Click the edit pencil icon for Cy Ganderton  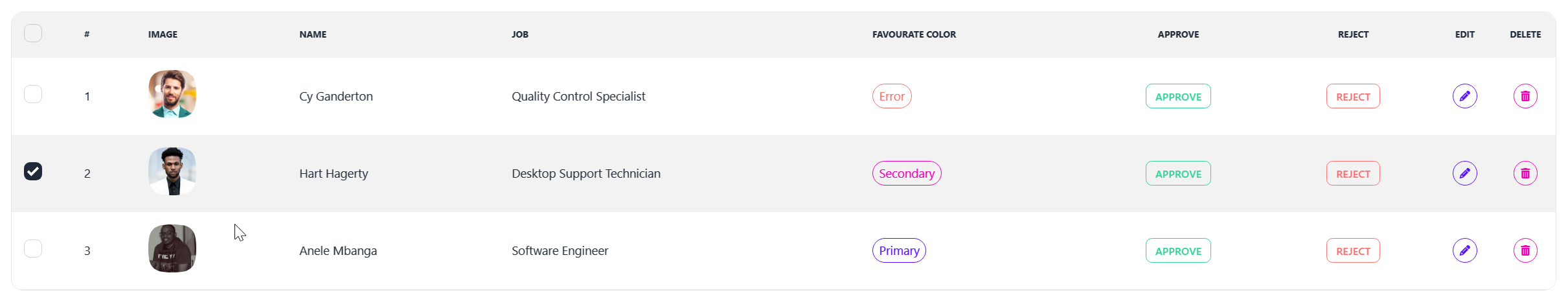click(1464, 96)
